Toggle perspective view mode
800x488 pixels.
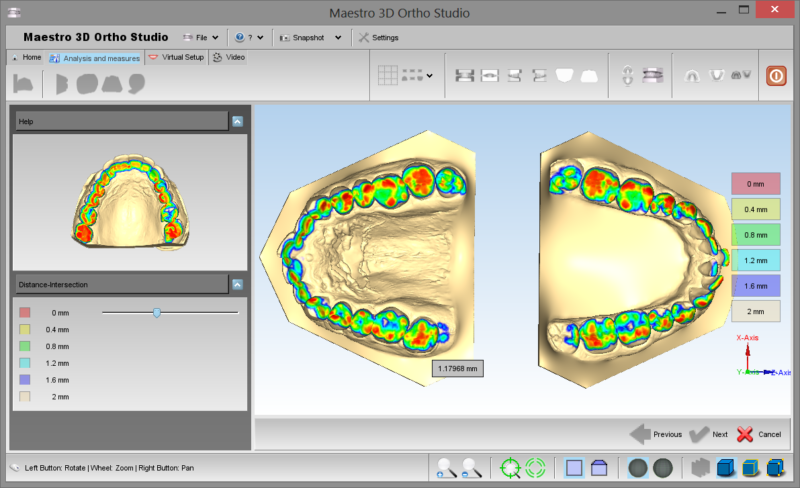click(x=599, y=468)
